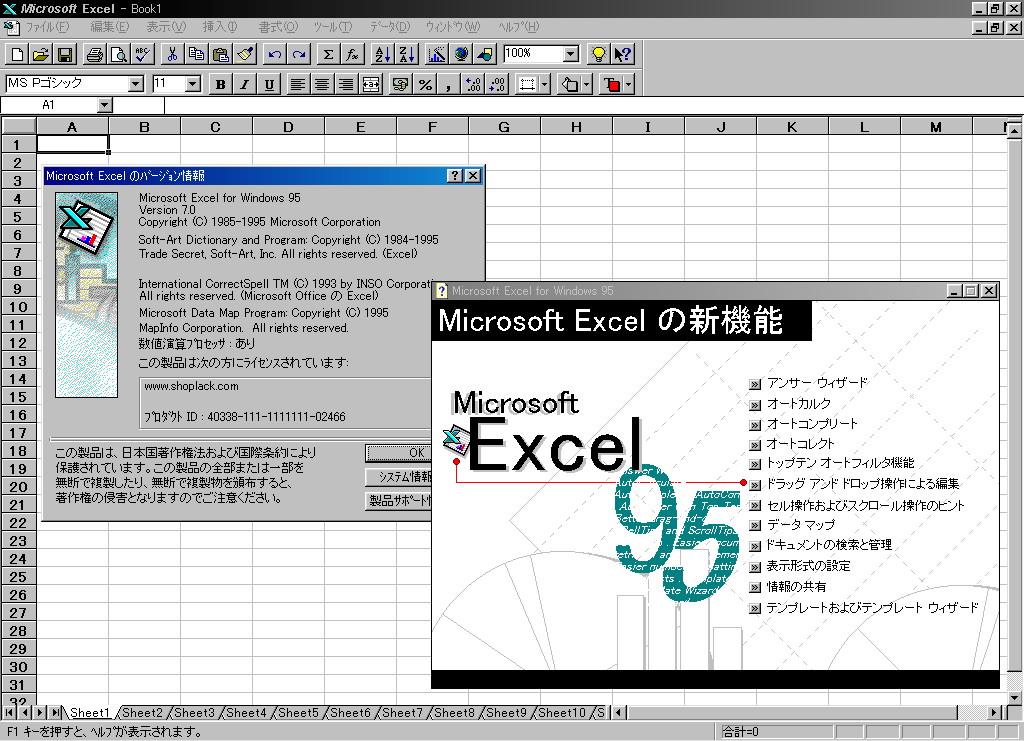
Task: Open Print Preview icon
Action: 119,54
